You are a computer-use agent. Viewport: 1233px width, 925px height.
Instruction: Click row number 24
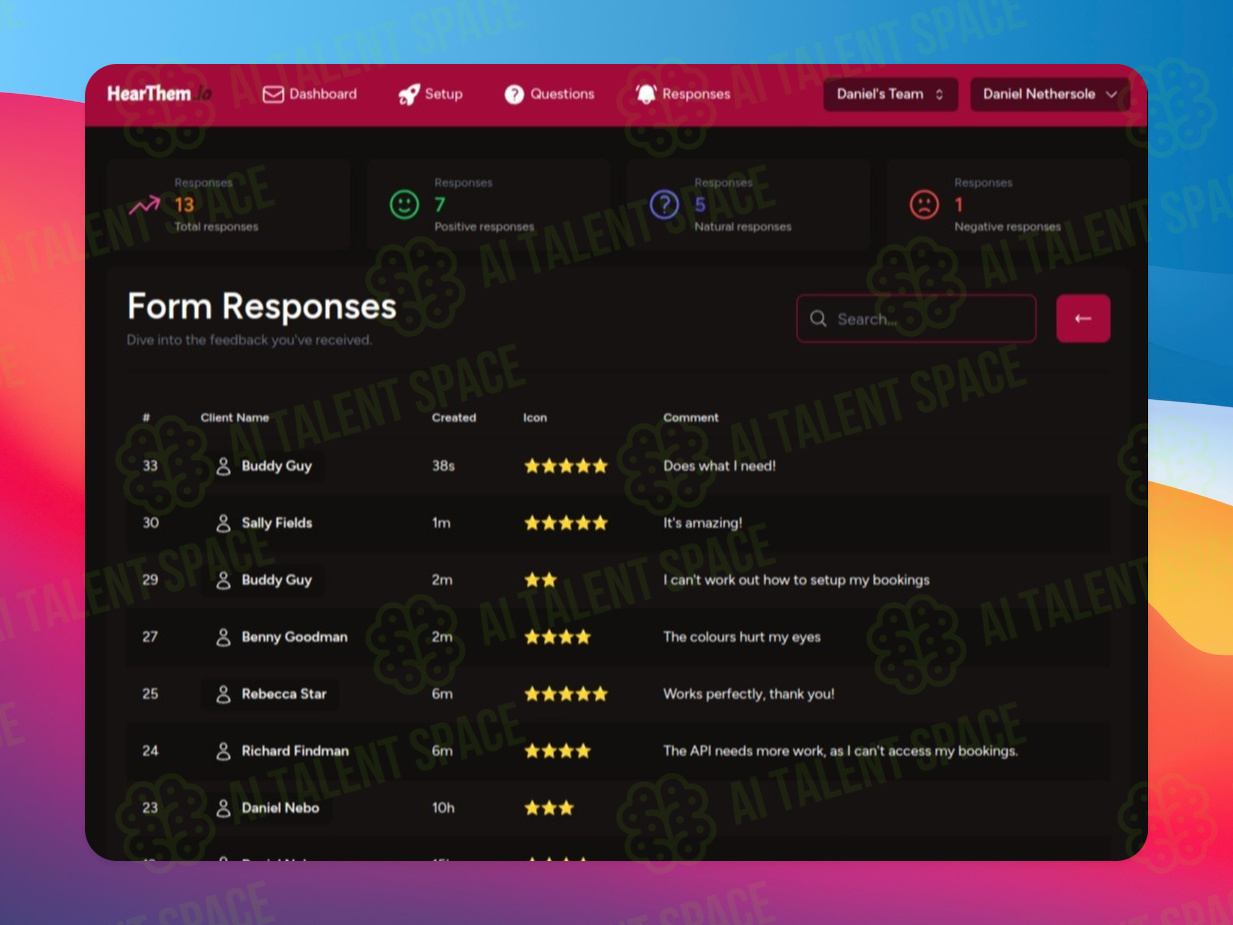click(x=150, y=751)
